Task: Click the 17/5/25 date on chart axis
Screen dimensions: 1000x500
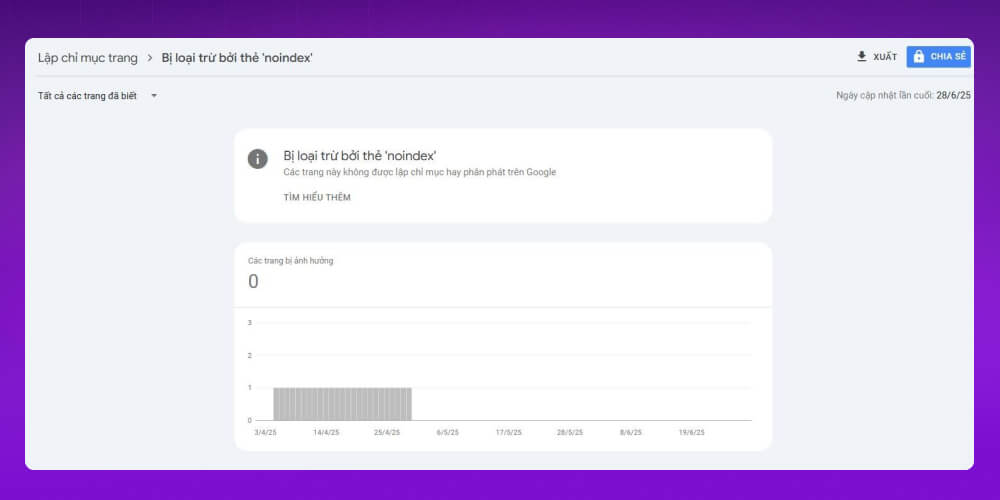Action: [509, 433]
